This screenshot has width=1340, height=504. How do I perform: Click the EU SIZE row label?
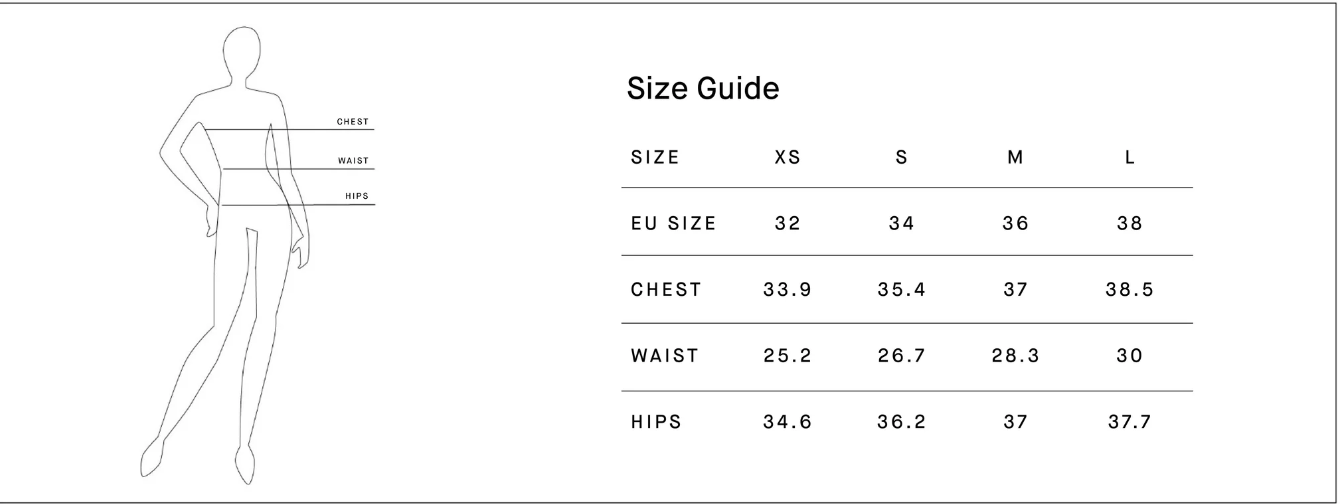point(673,224)
